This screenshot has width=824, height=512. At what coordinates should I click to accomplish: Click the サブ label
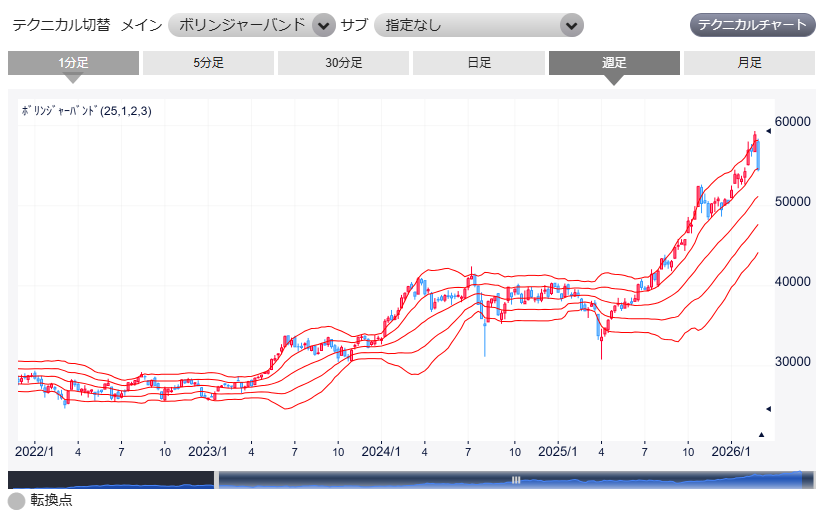point(354,25)
